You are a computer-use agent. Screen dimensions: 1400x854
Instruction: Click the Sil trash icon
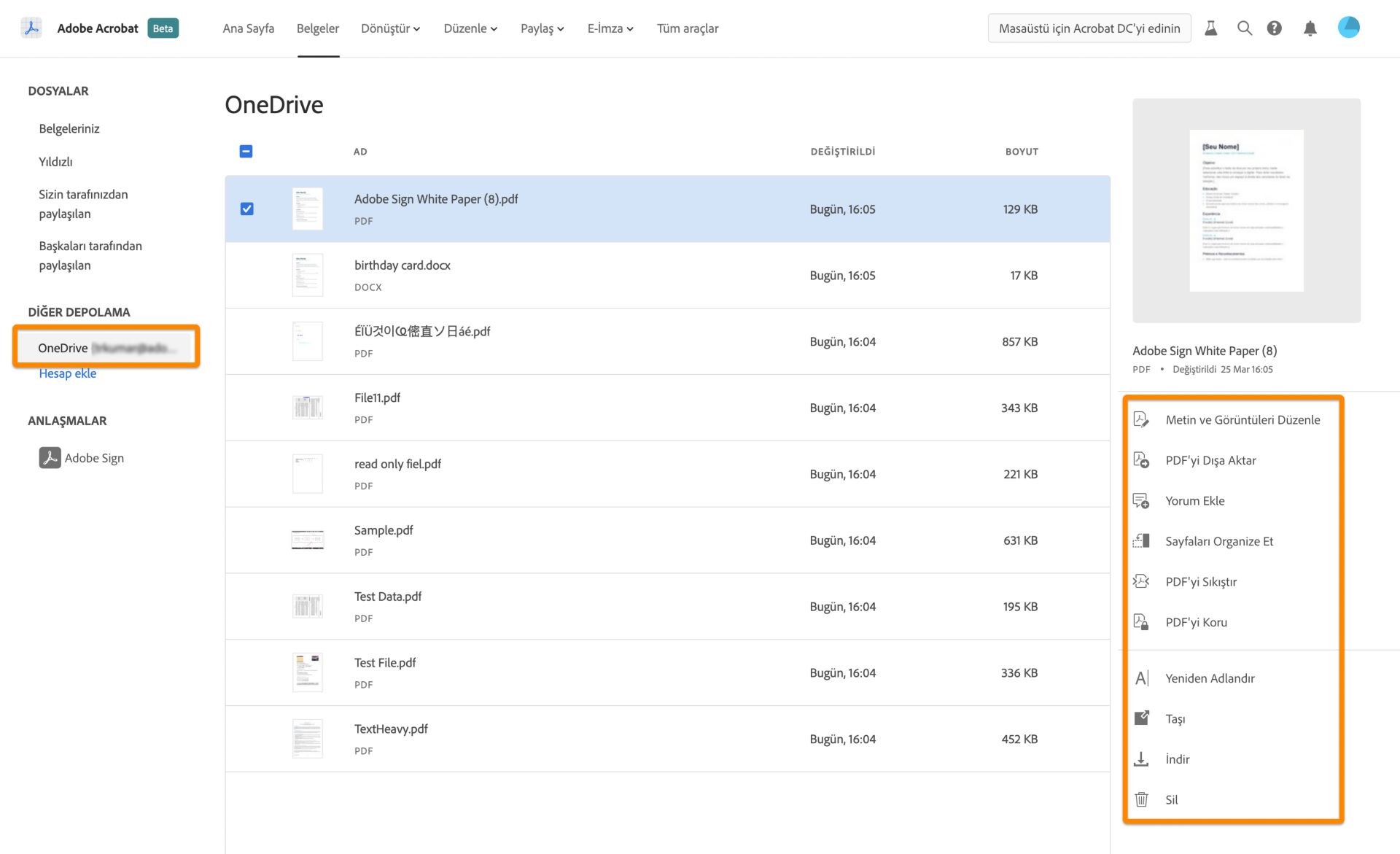coord(1141,799)
